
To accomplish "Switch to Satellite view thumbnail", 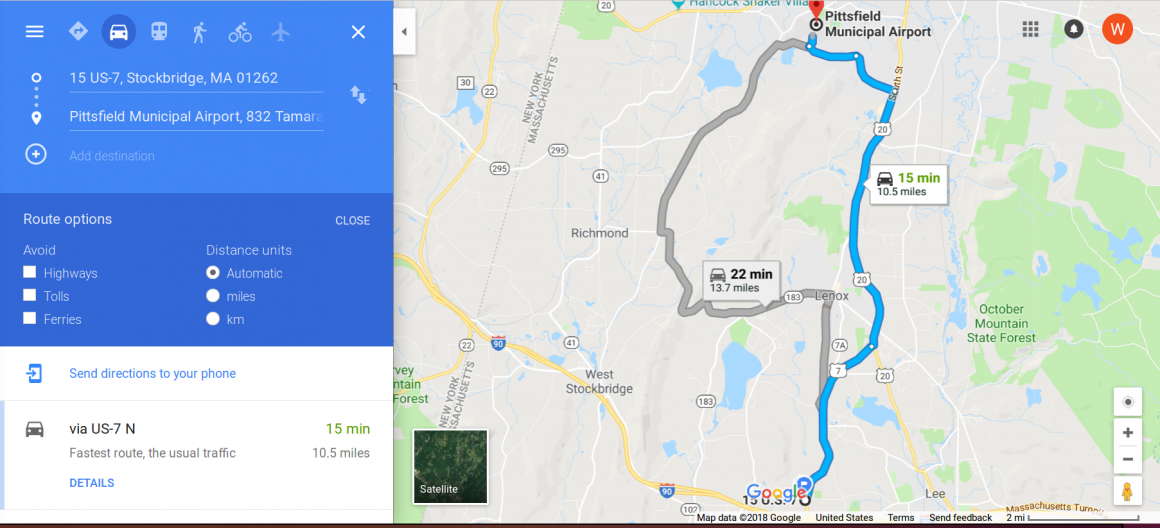I will click(451, 467).
